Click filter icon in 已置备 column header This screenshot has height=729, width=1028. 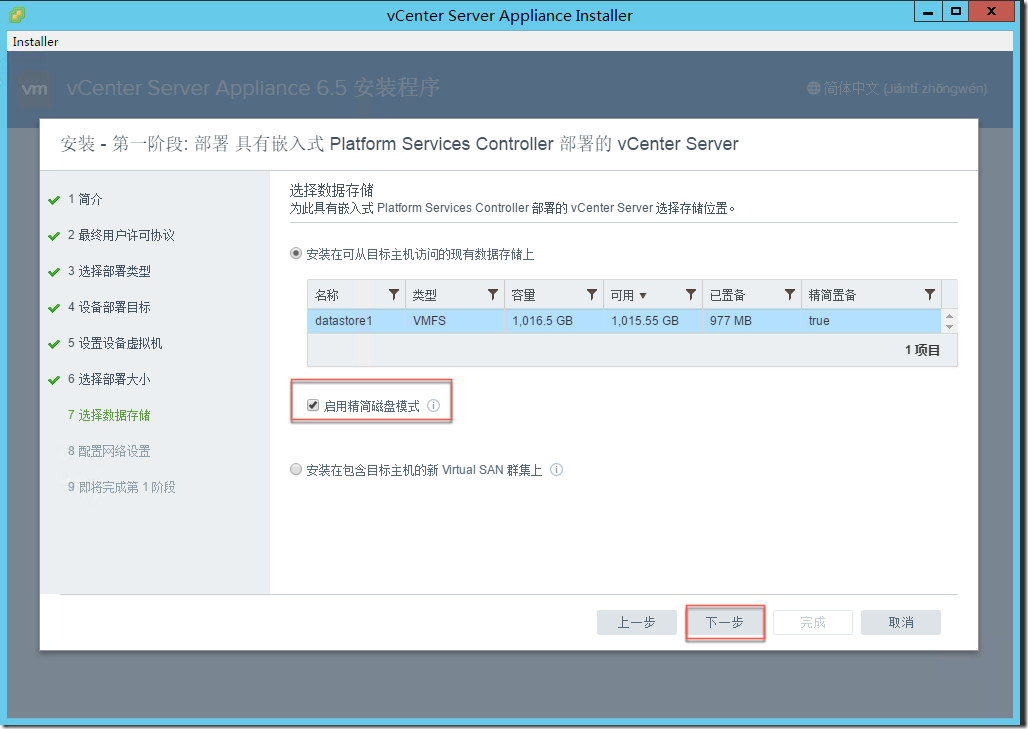[789, 295]
